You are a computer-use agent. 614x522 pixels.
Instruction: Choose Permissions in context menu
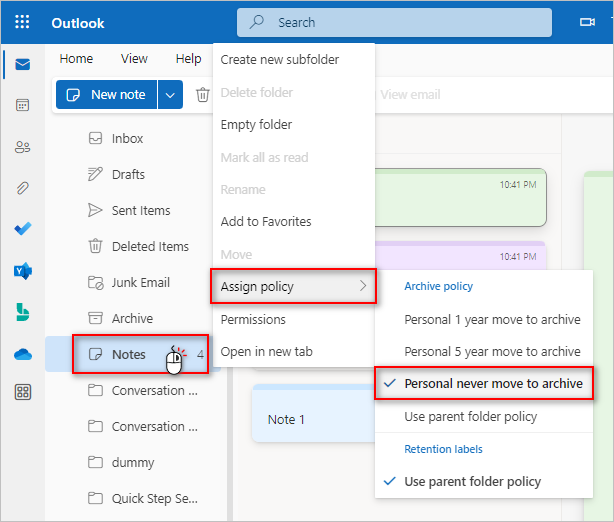point(293,320)
